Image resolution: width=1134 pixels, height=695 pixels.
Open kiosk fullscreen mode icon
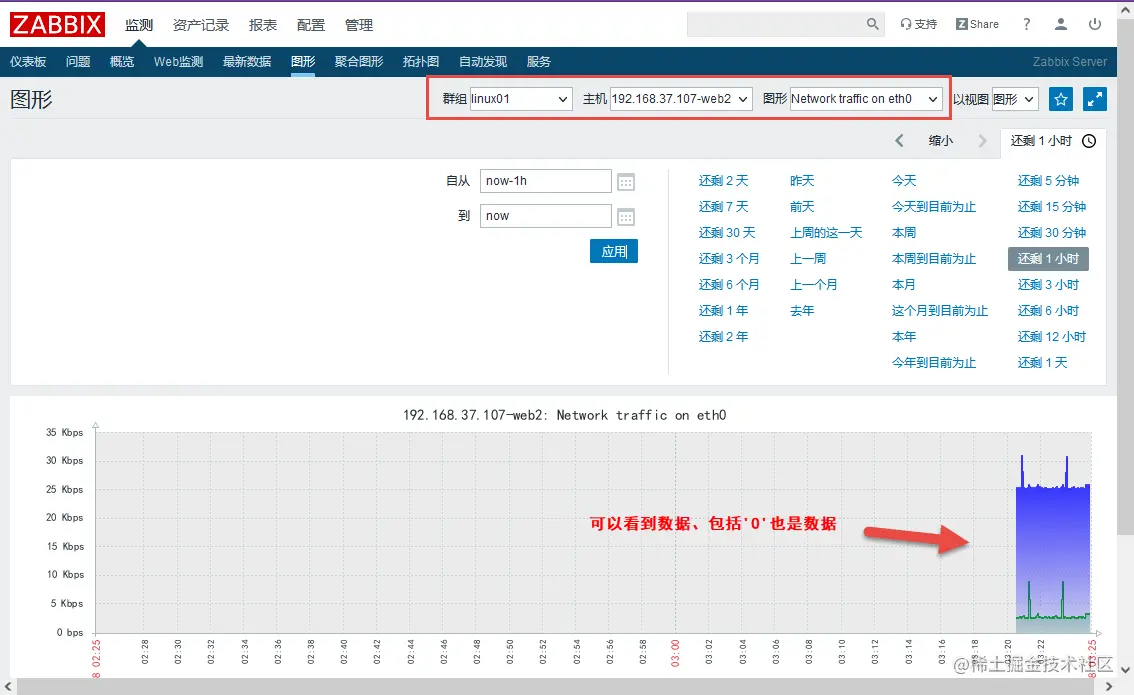tap(1094, 99)
